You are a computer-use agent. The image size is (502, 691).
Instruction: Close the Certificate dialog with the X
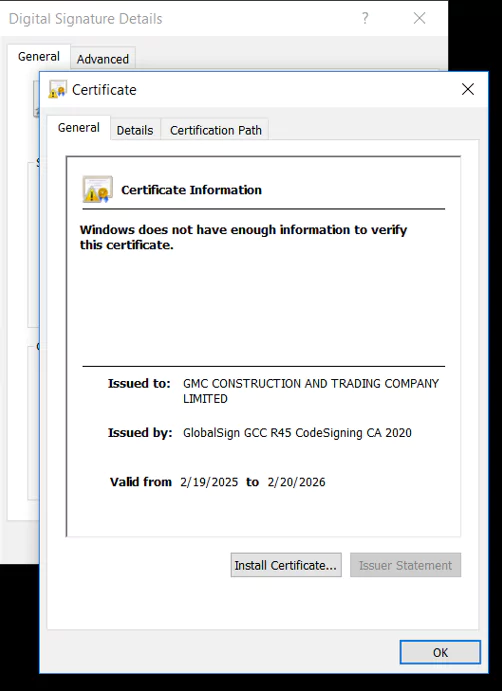468,89
